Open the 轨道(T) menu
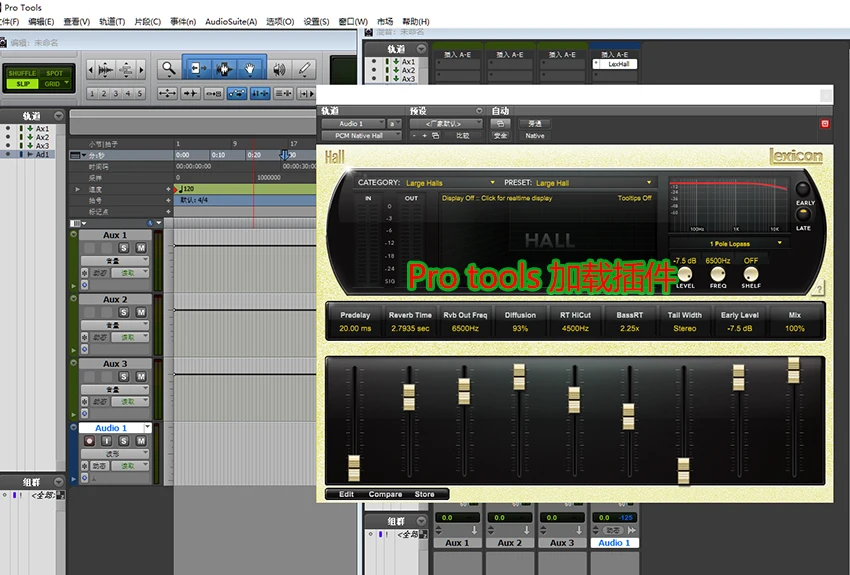Viewport: 850px width, 575px height. pyautogui.click(x=112, y=22)
